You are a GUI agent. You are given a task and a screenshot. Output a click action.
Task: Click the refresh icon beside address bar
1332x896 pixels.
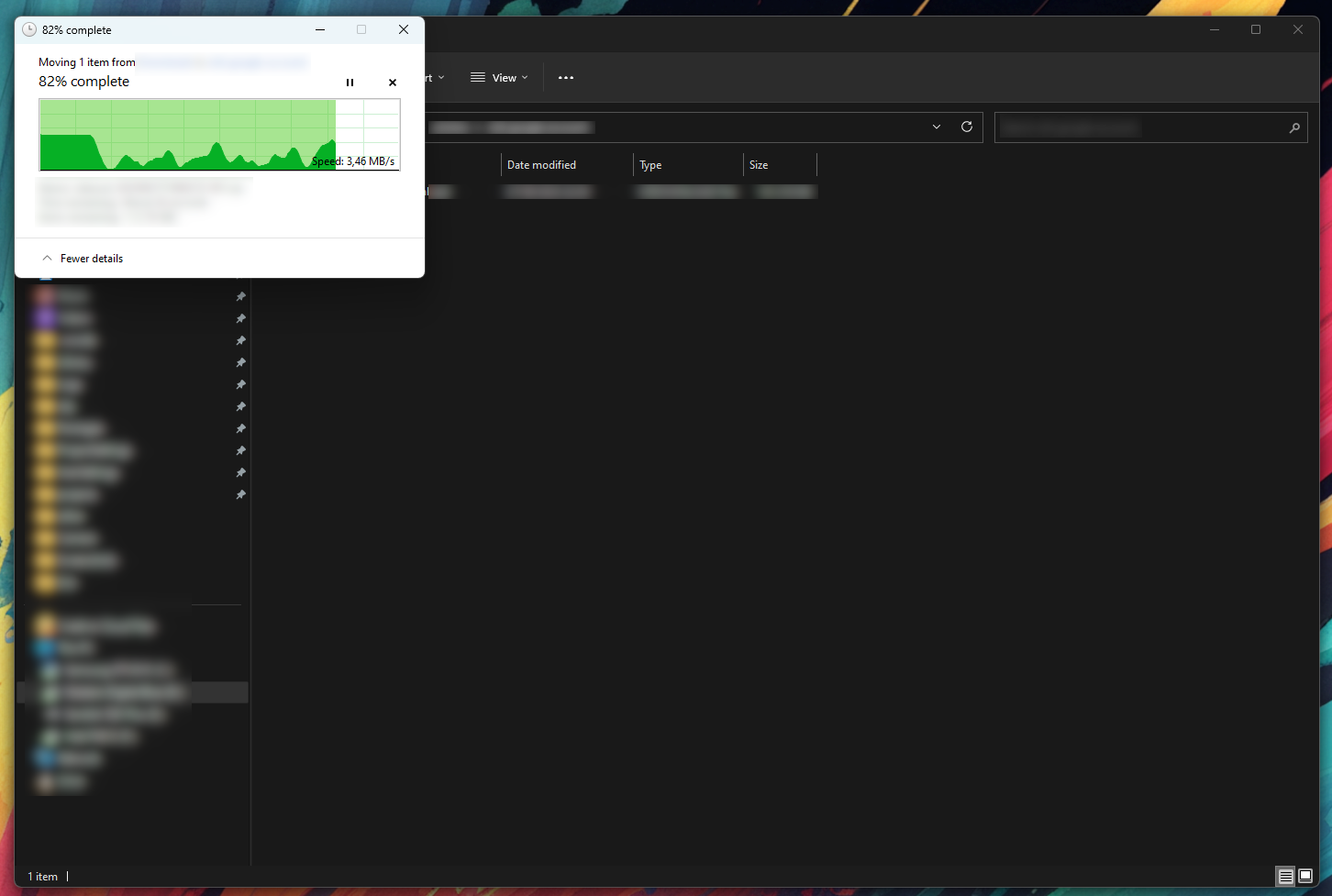966,127
